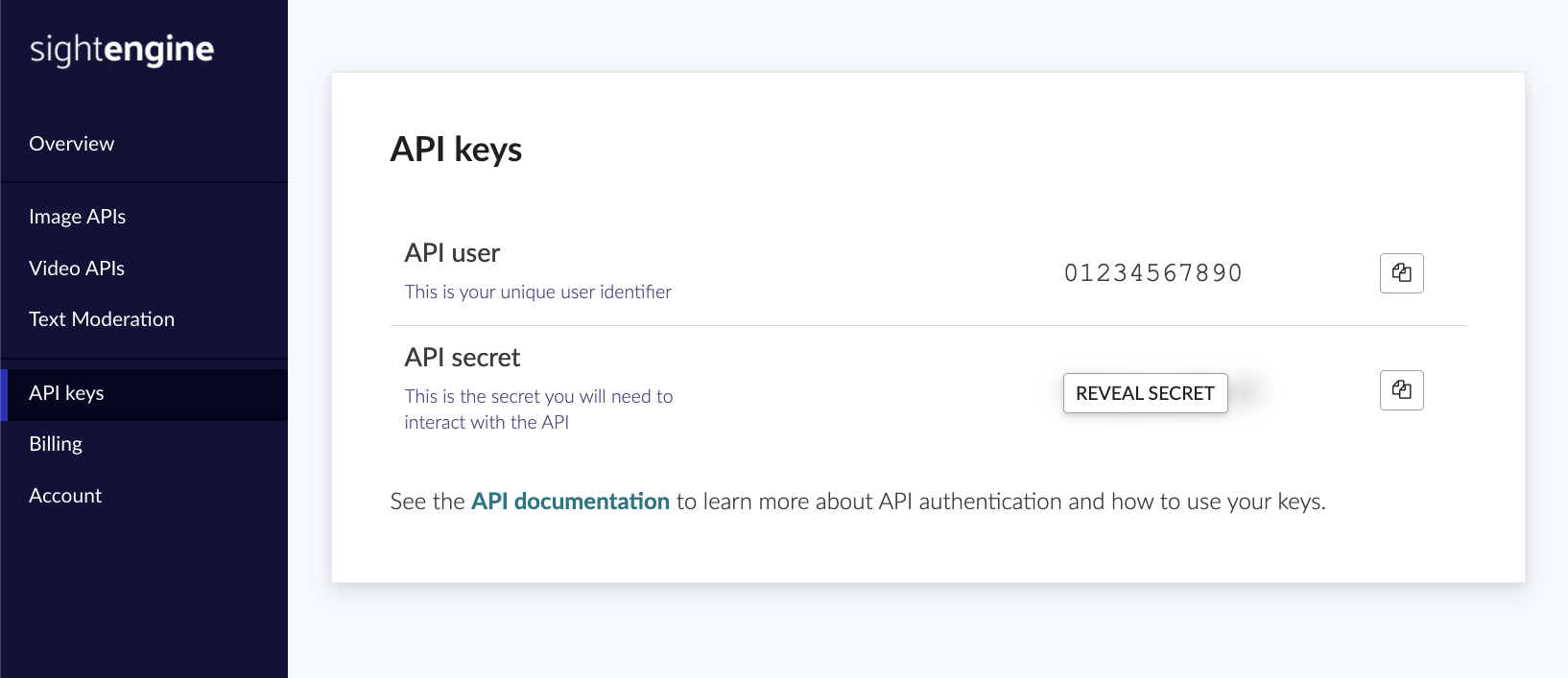Open Video APIs section
1568x678 pixels.
(77, 269)
